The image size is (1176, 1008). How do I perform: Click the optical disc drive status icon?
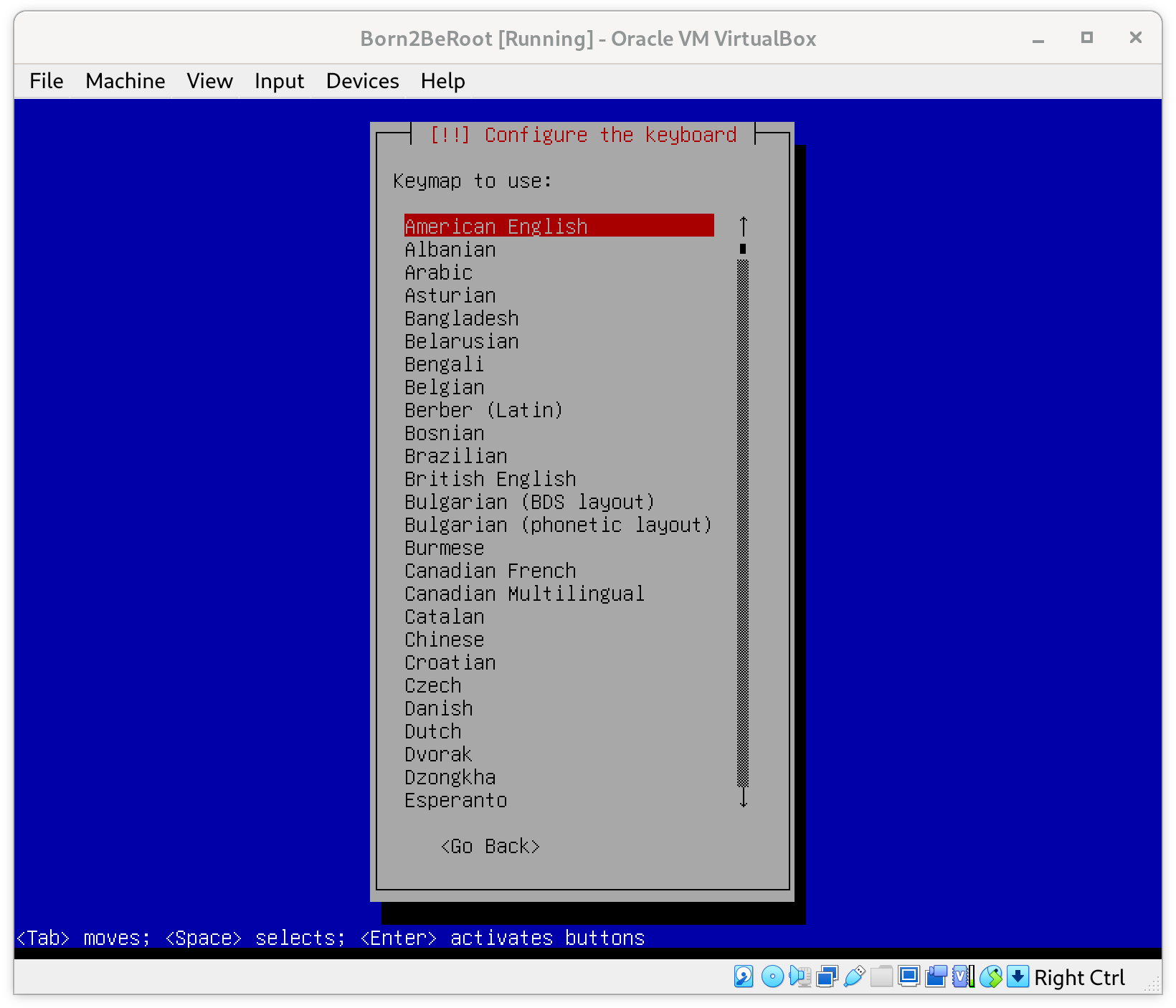click(772, 976)
